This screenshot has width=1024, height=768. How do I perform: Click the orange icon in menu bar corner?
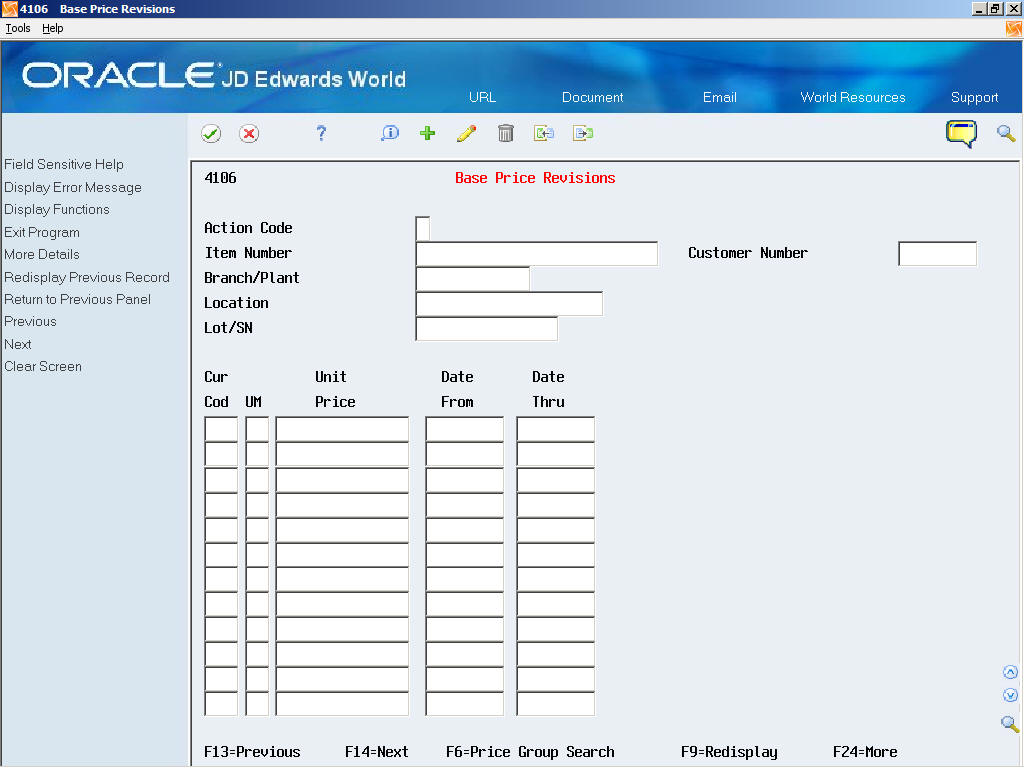(x=1014, y=28)
